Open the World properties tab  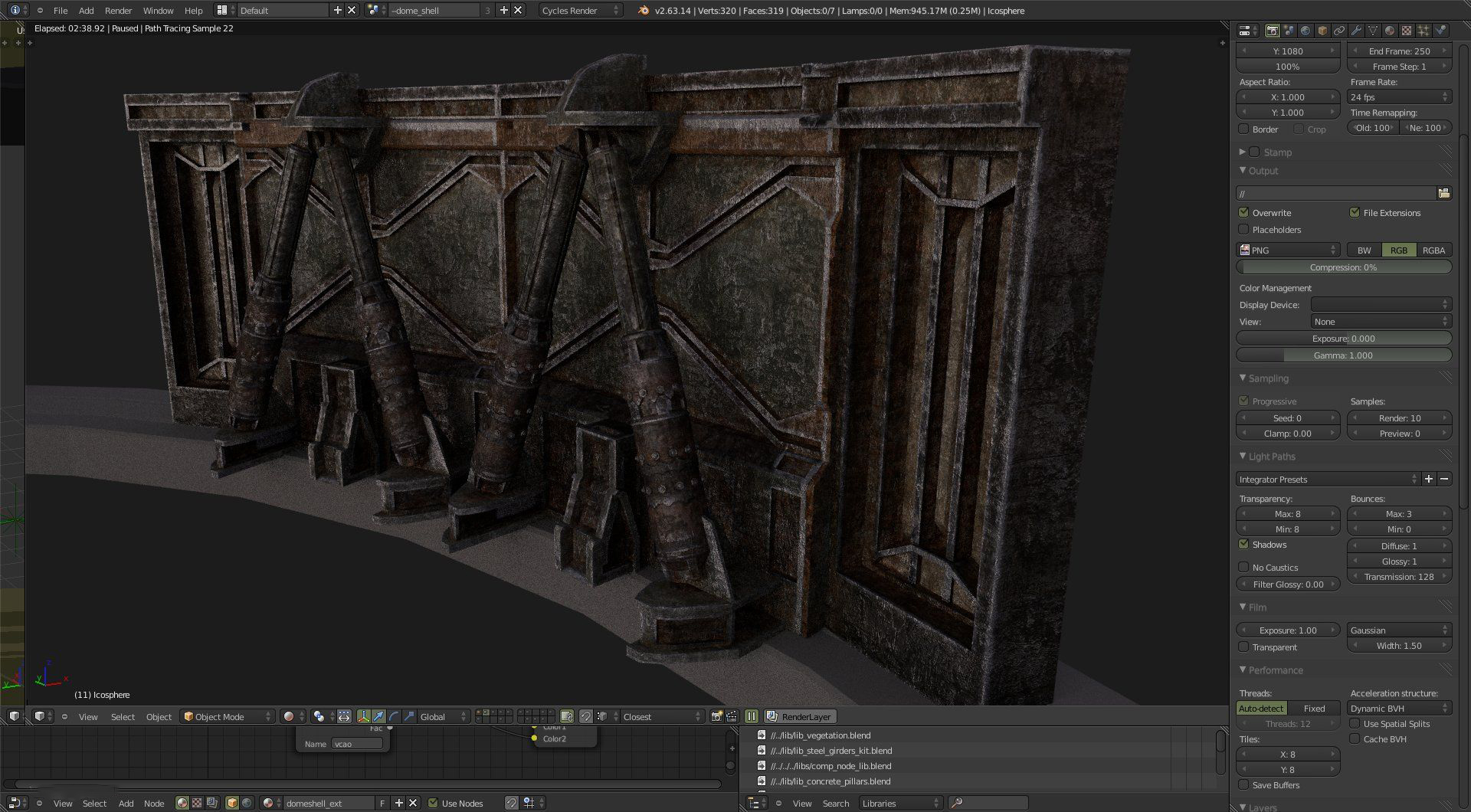point(1306,31)
